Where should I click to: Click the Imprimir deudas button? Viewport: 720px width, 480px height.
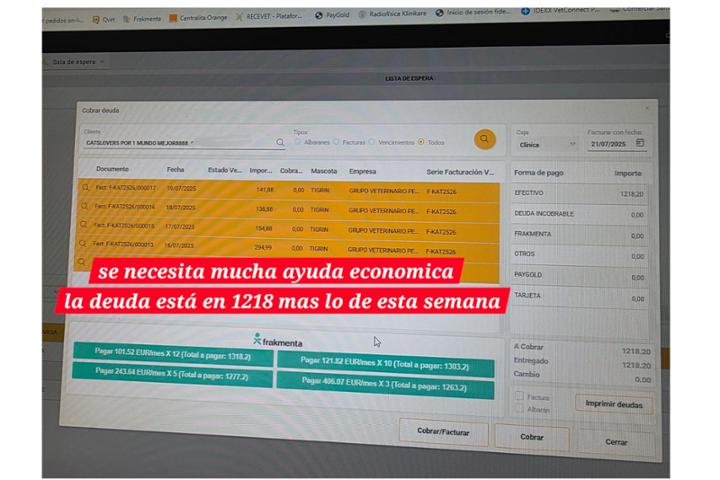(613, 404)
